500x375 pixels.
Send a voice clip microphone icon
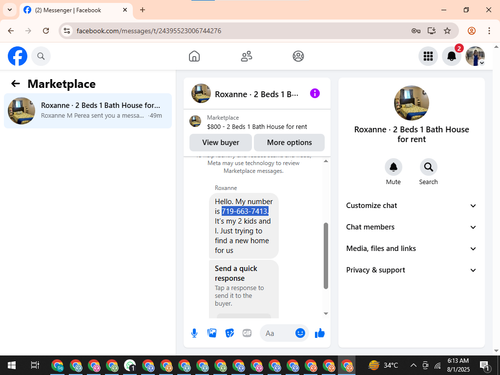194,333
